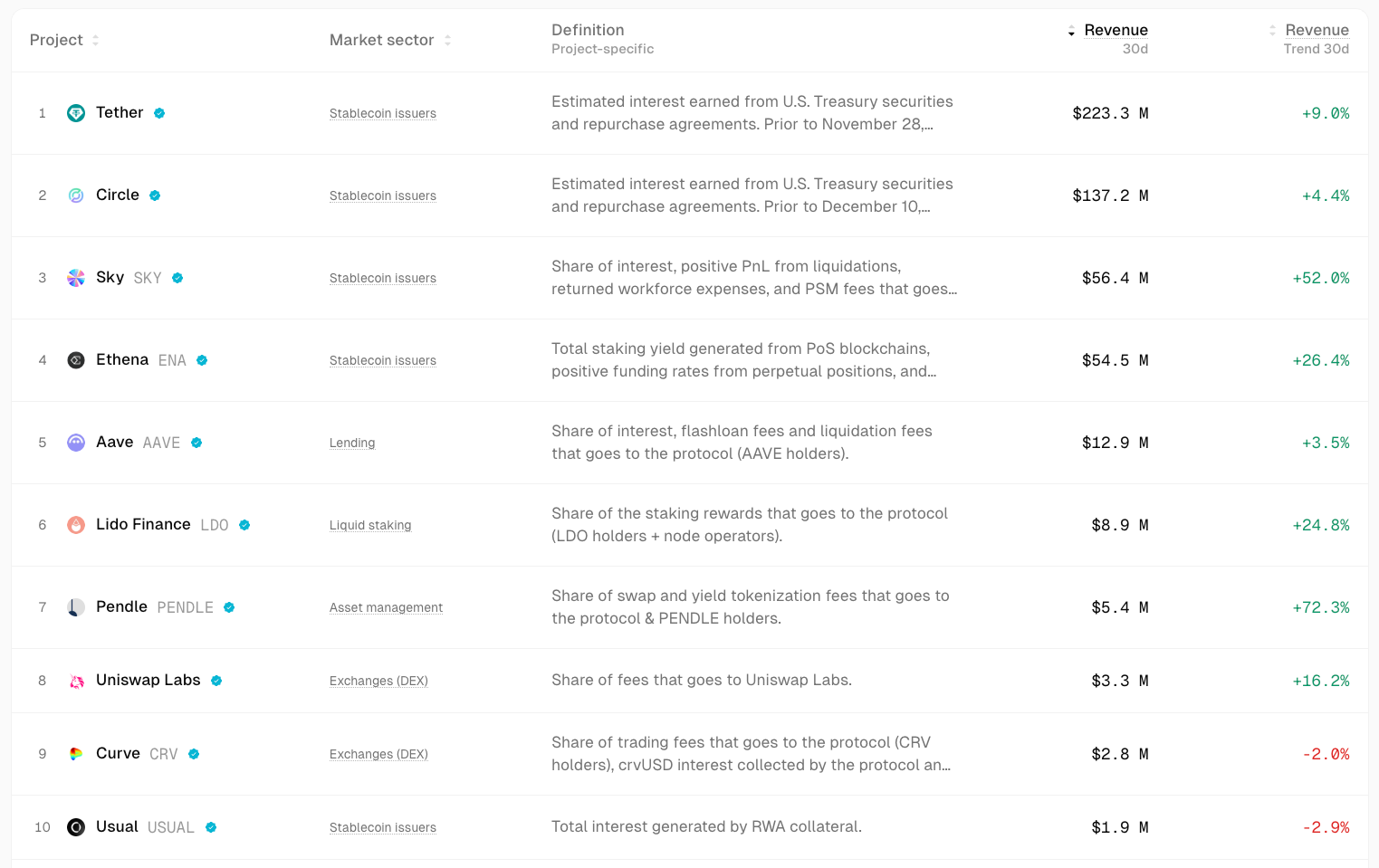Sort by Revenue Trend 30d header
The image size is (1379, 868).
(x=1317, y=31)
